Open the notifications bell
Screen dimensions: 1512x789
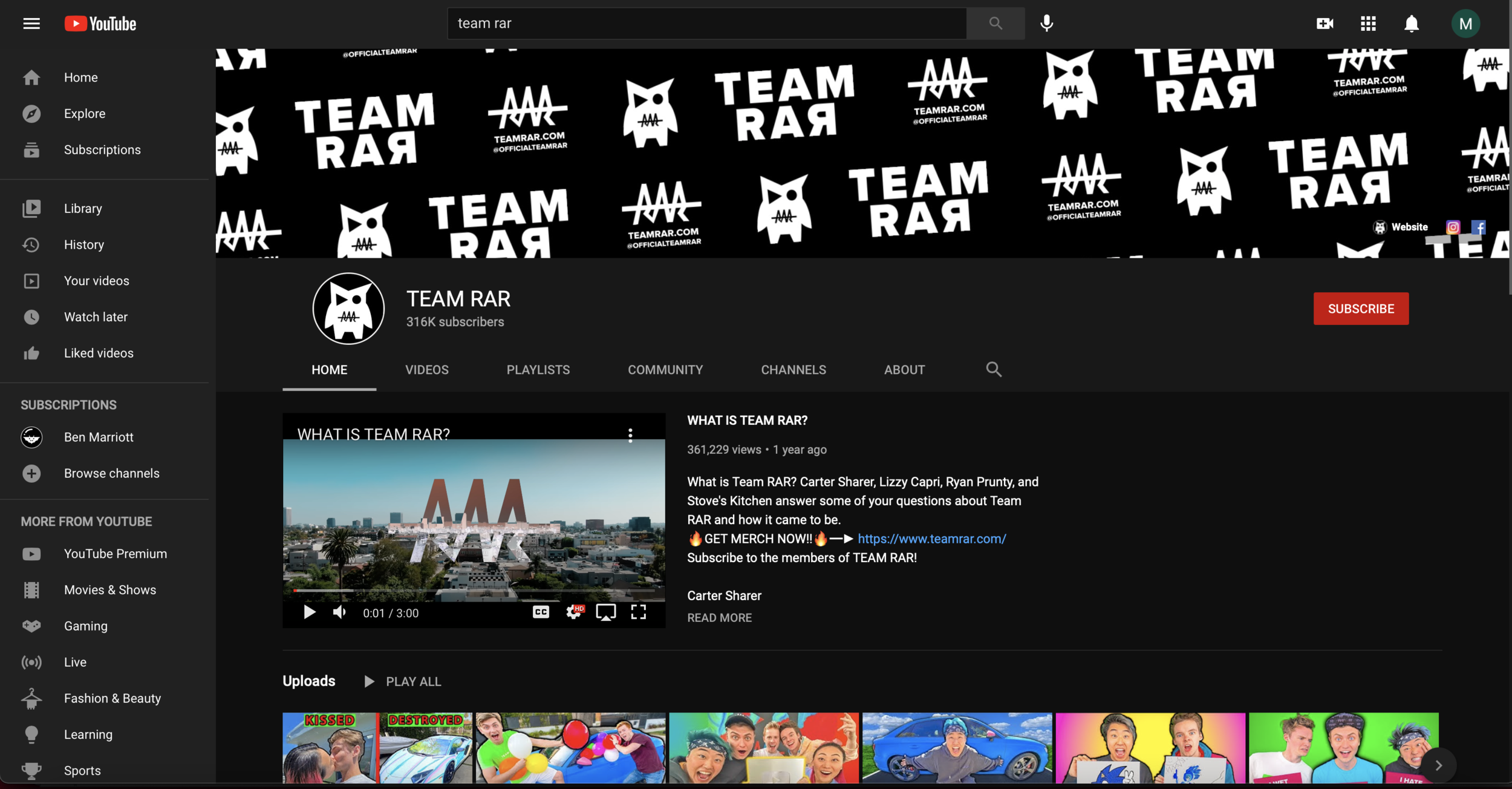pyautogui.click(x=1411, y=24)
